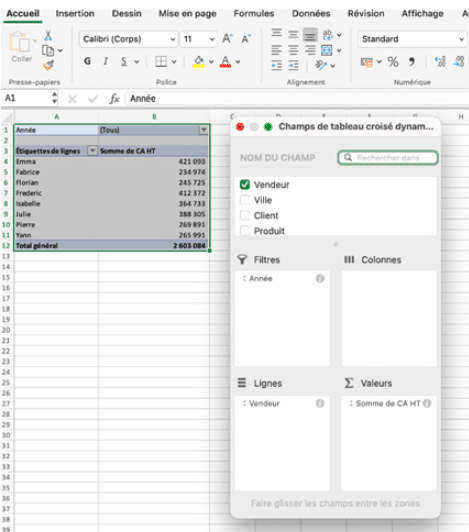Image resolution: width=469 pixels, height=532 pixels.
Task: Expand the font color options arrow
Action: click(238, 62)
